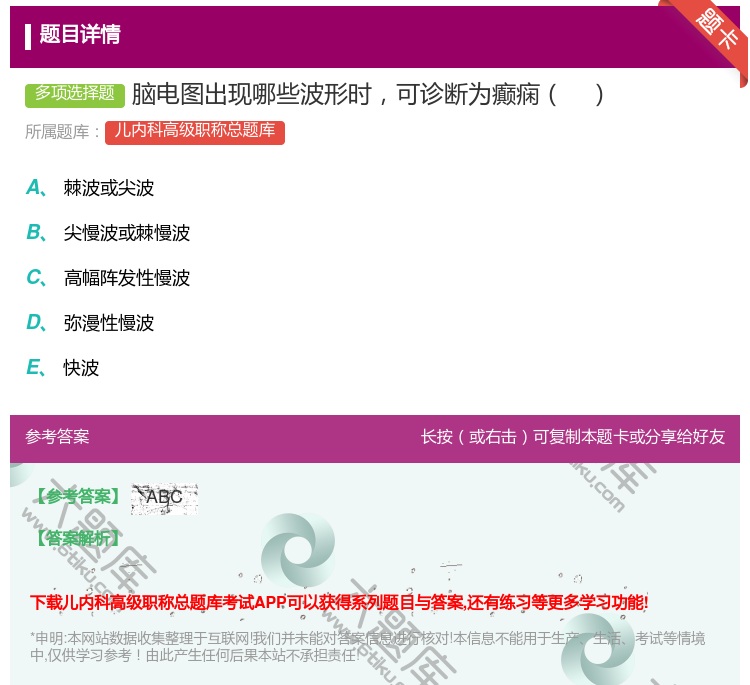Click the 【答案解析】 label
Screen dimensions: 750x685
[x=79, y=539]
